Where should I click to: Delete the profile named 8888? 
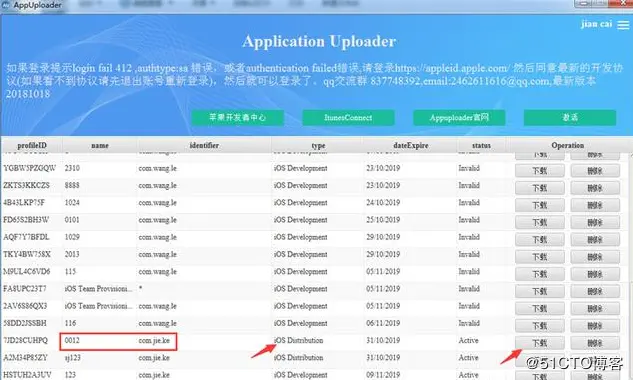595,188
